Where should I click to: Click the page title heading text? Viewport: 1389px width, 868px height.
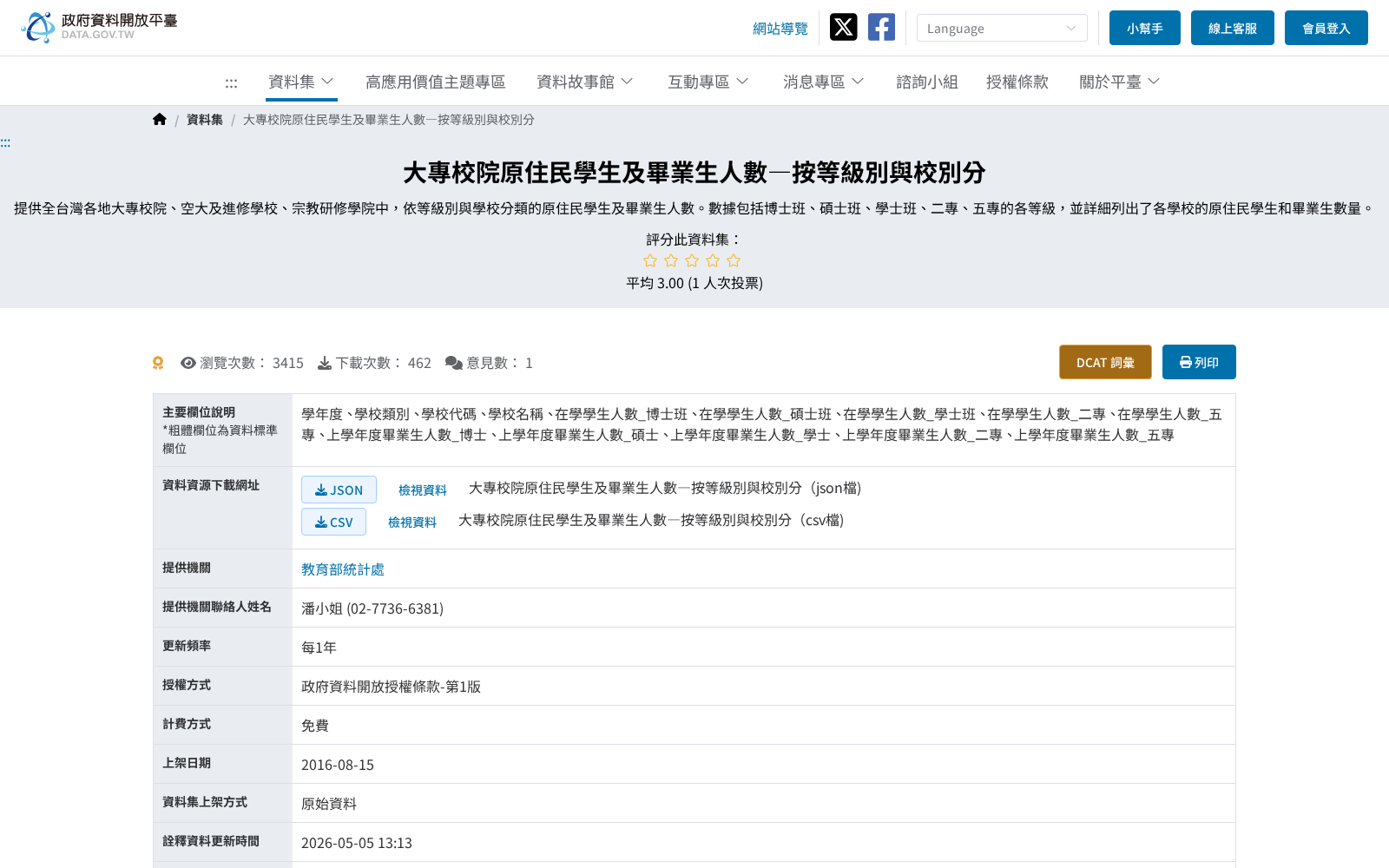pos(694,173)
